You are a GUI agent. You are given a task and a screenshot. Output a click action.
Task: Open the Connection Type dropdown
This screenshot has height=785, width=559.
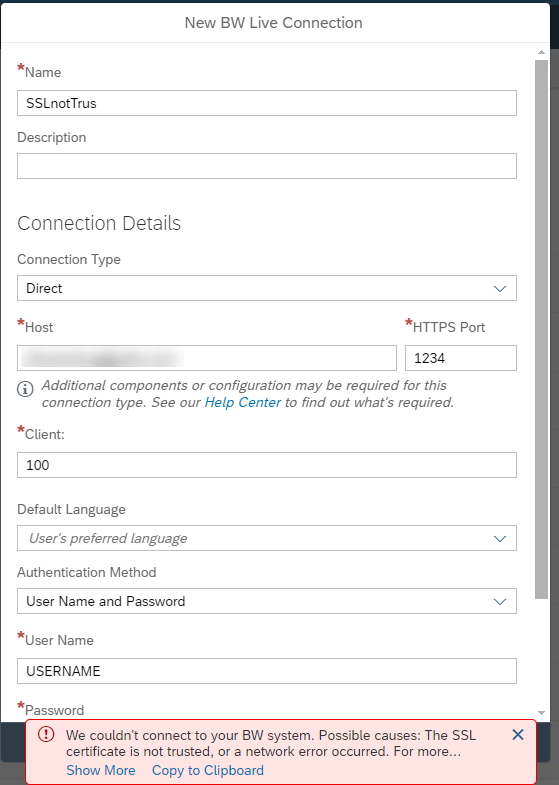pos(267,288)
